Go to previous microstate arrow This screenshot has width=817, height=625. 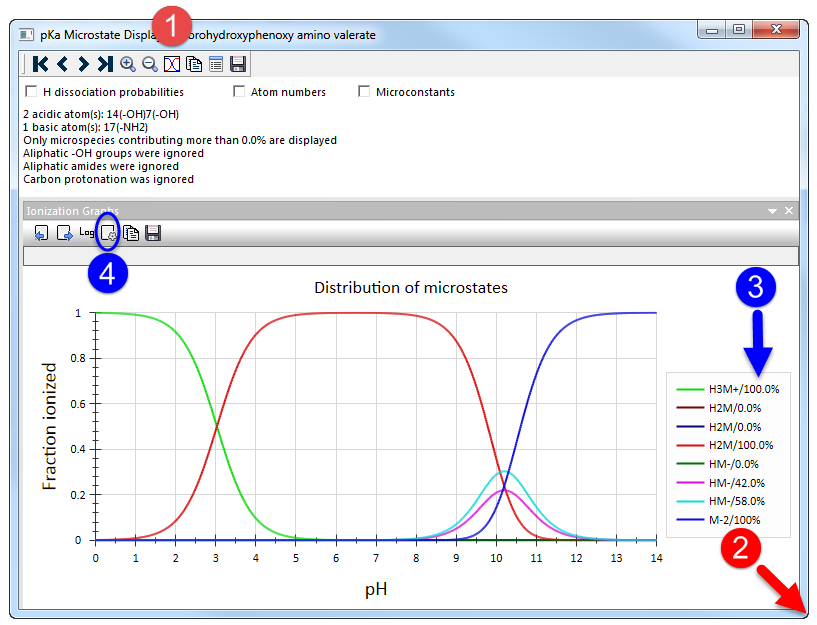pos(63,64)
